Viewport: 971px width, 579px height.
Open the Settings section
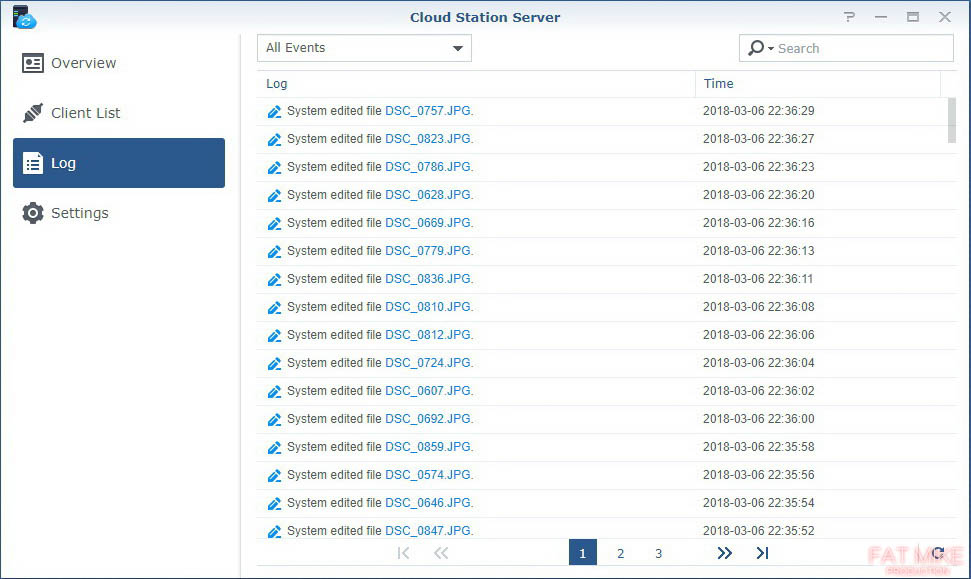coord(119,213)
